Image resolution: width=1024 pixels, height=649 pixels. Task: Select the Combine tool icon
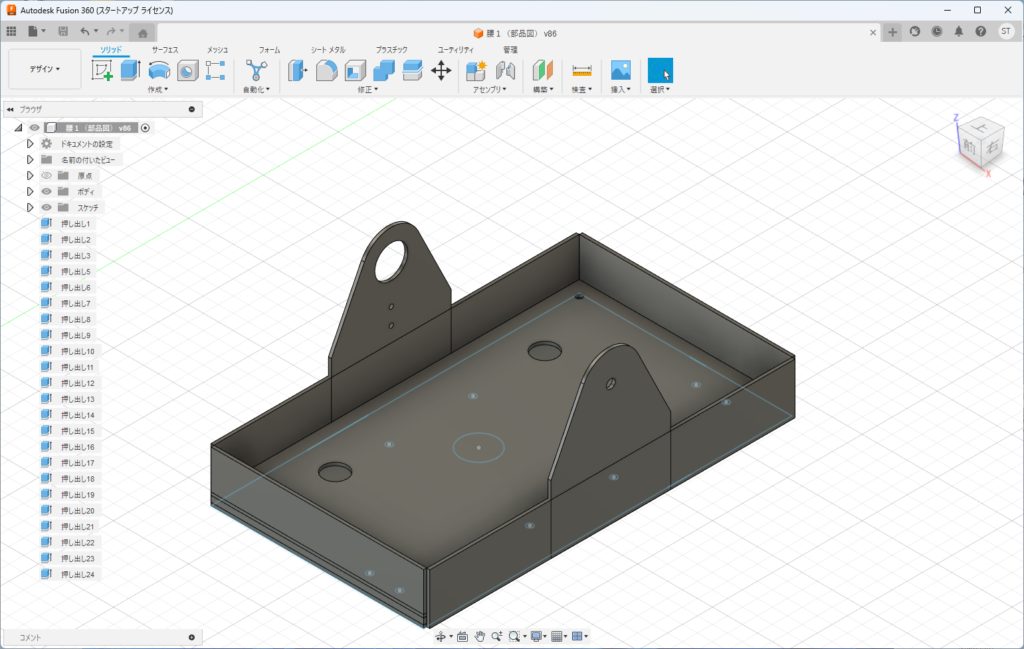click(x=384, y=71)
